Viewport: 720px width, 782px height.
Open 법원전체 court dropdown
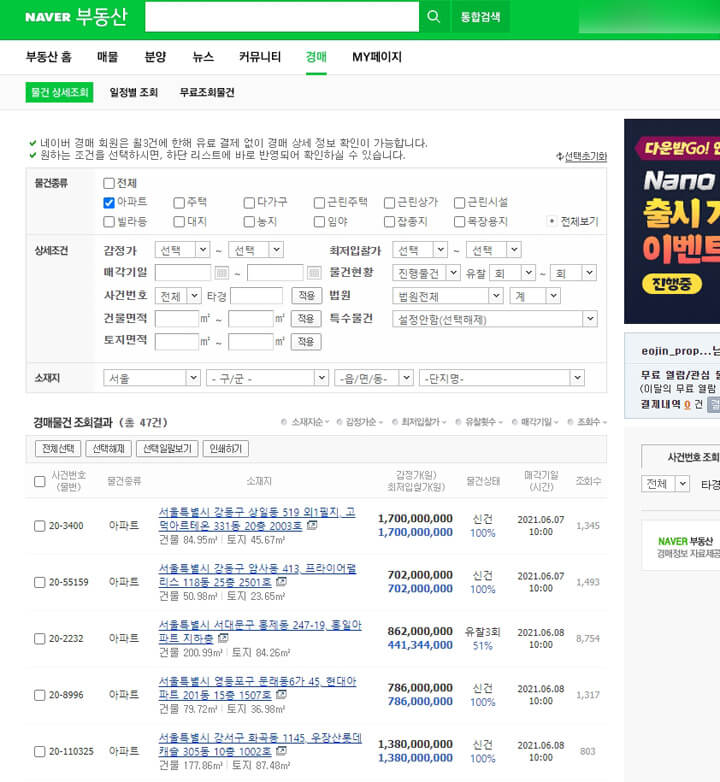[448, 296]
